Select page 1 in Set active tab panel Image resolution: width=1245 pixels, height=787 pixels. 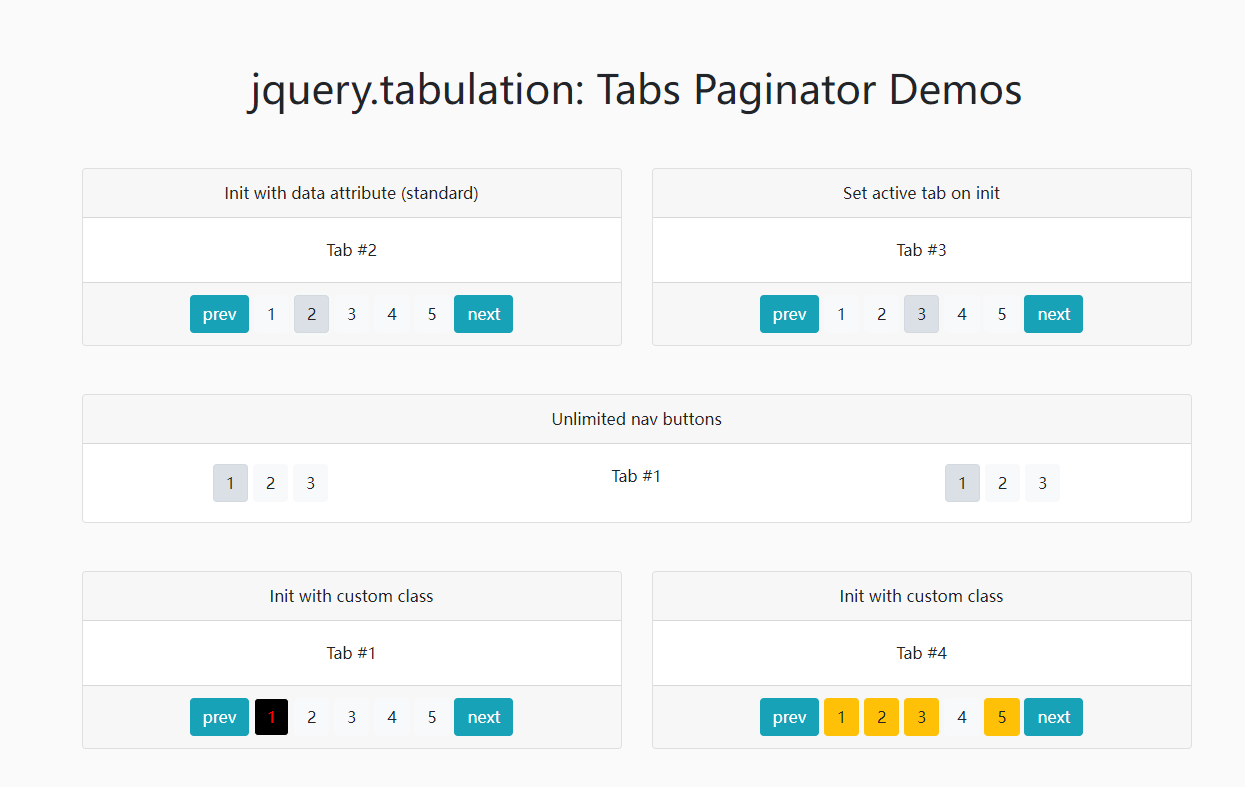coord(841,314)
